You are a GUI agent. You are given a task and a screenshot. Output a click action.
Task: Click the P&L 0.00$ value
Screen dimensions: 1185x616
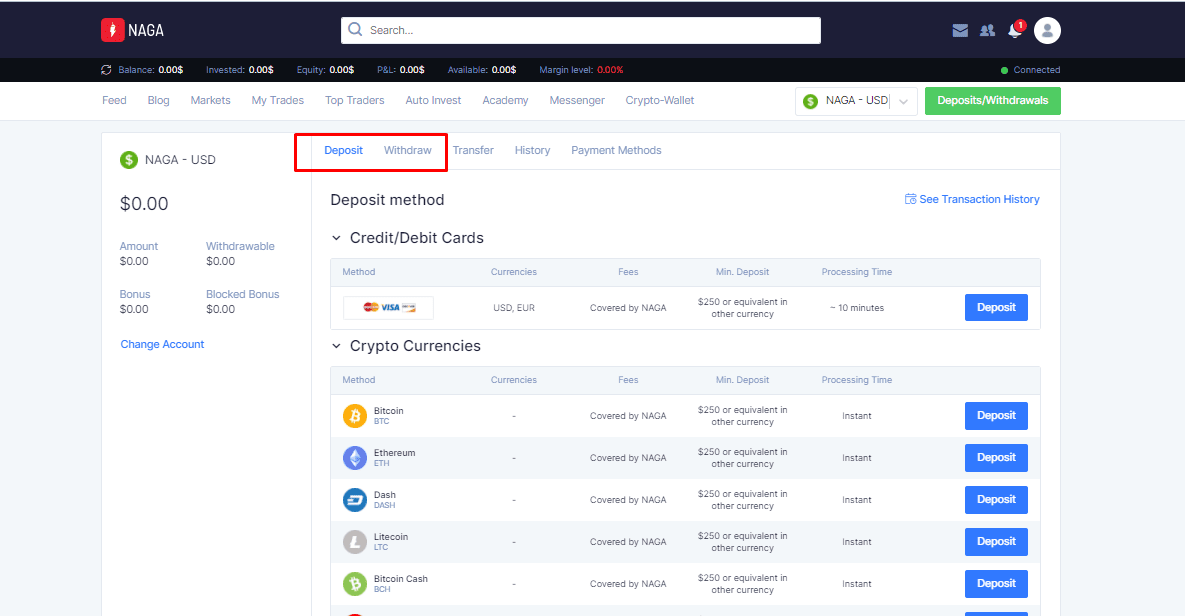point(412,70)
